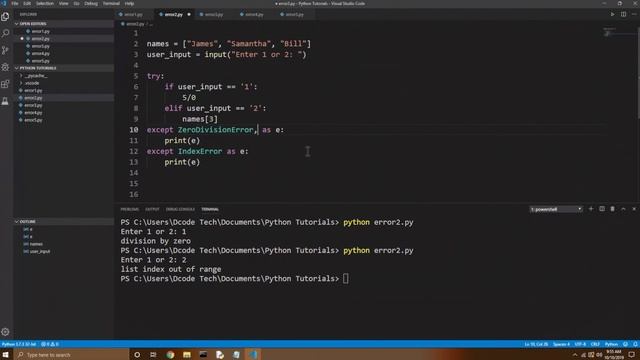This screenshot has width=640, height=360.
Task: Click the unsaved dot on error2.py tab
Action: 189,14
